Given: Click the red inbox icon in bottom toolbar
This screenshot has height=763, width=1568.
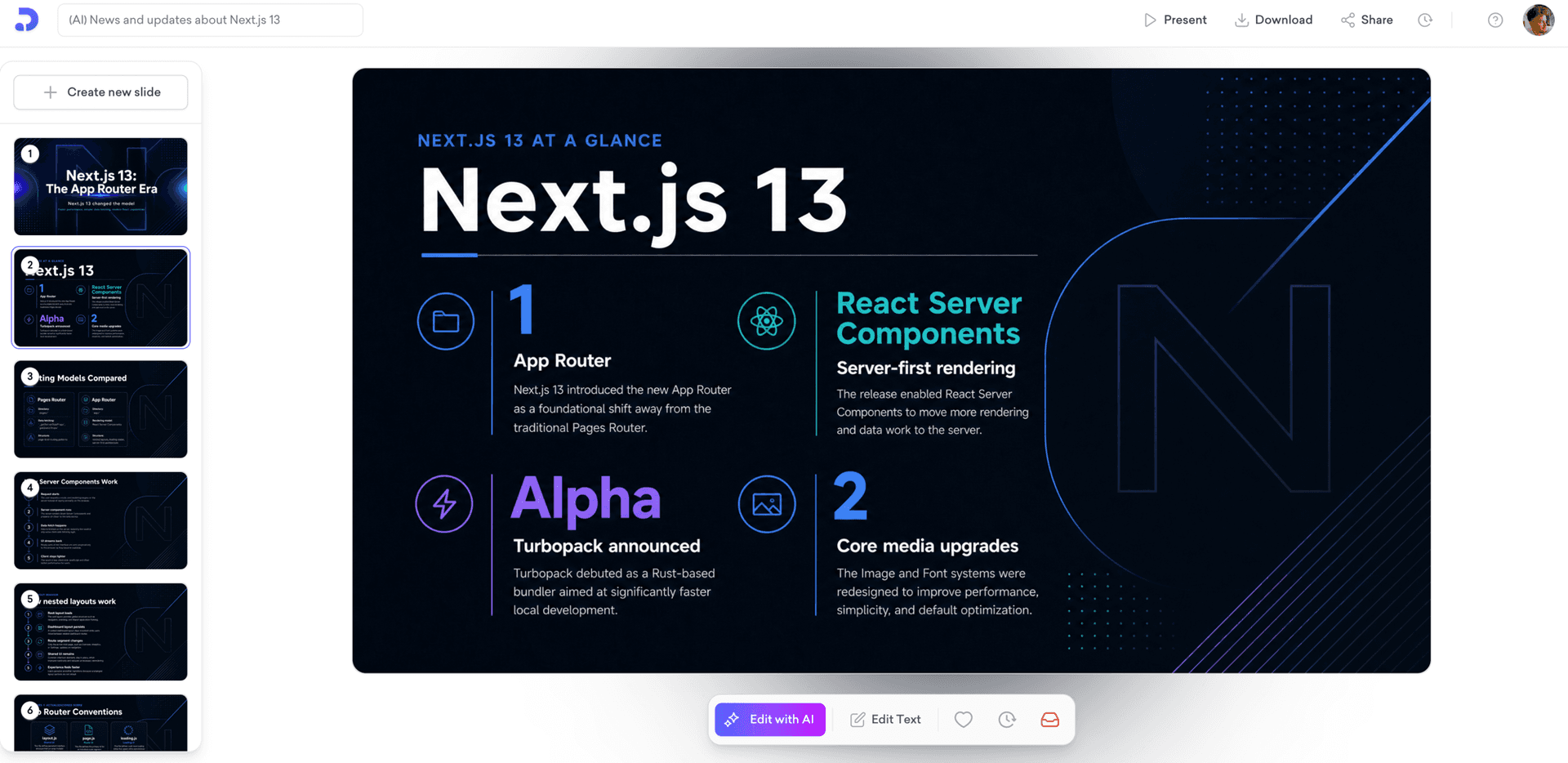Looking at the screenshot, I should (1050, 720).
